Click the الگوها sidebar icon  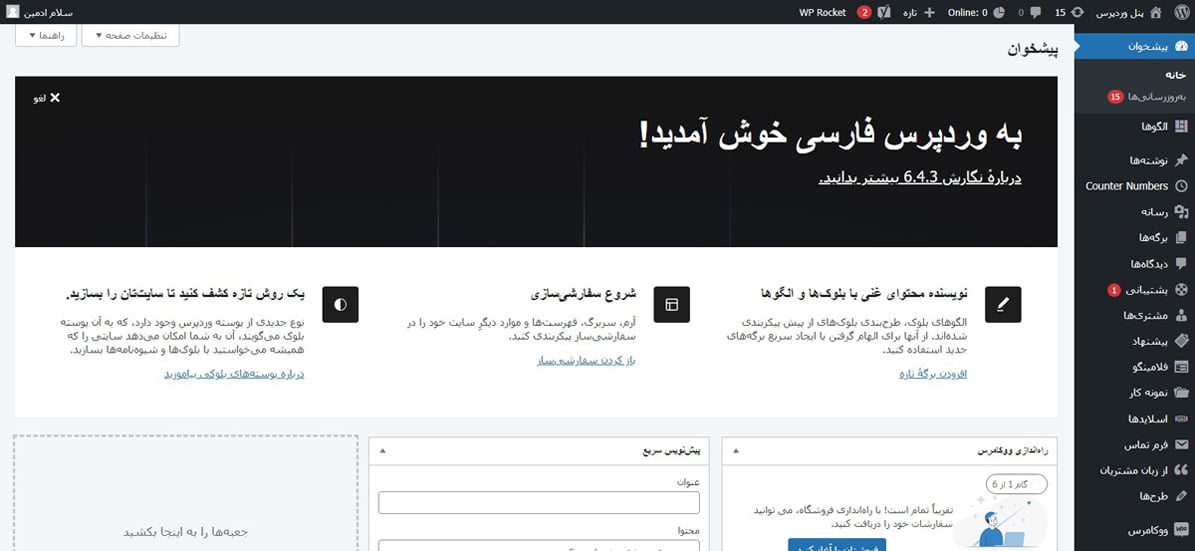tap(1181, 127)
